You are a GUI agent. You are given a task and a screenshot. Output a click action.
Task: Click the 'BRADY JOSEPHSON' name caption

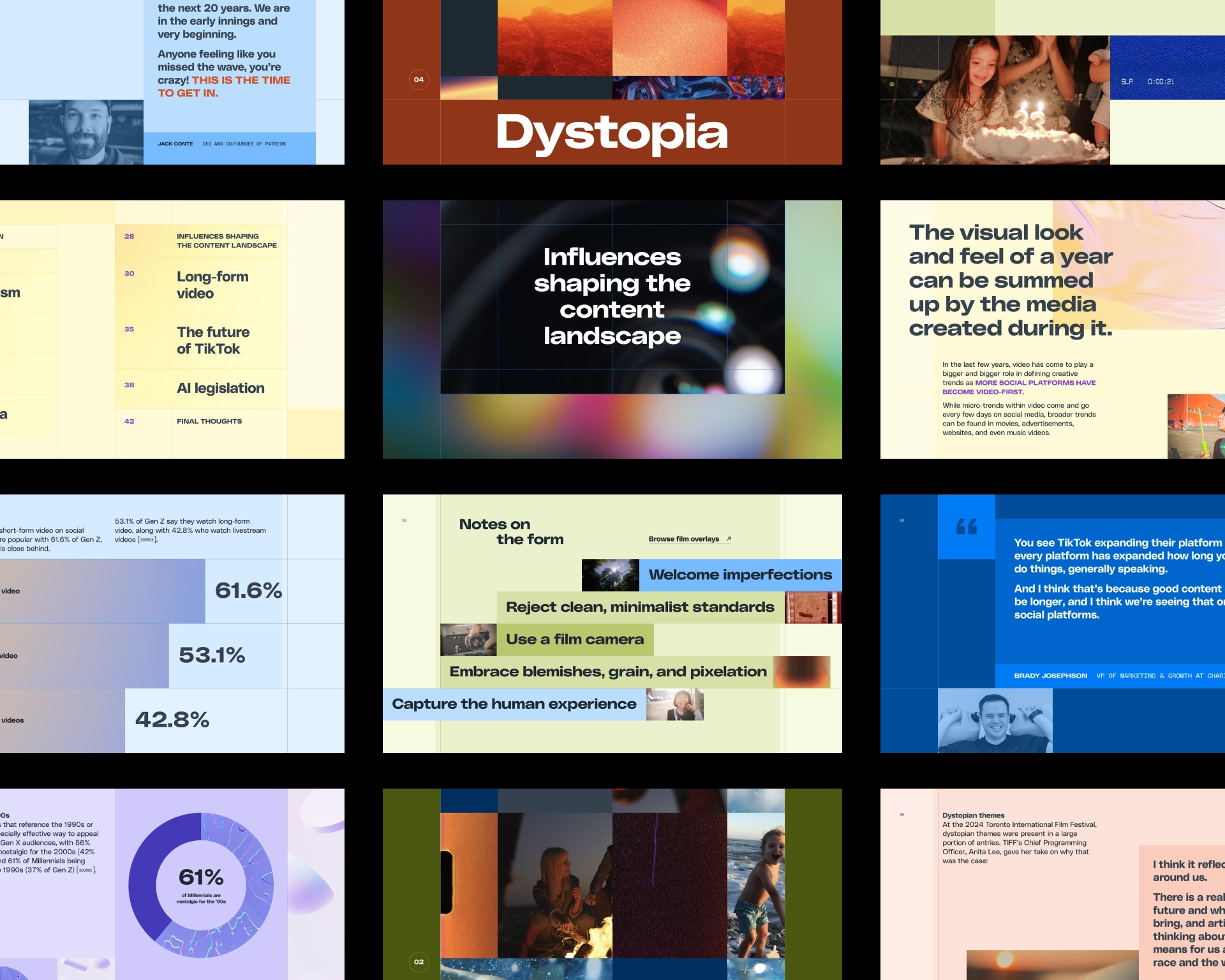click(x=1050, y=676)
